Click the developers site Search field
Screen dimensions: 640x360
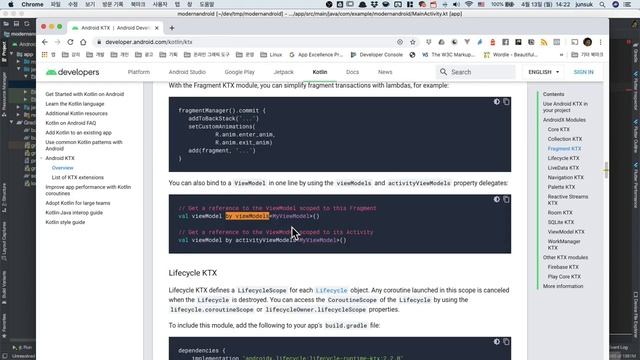coord(476,72)
